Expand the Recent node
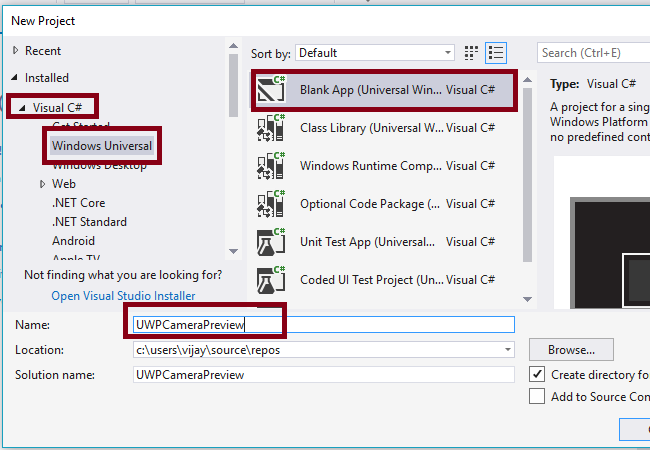 coord(15,51)
